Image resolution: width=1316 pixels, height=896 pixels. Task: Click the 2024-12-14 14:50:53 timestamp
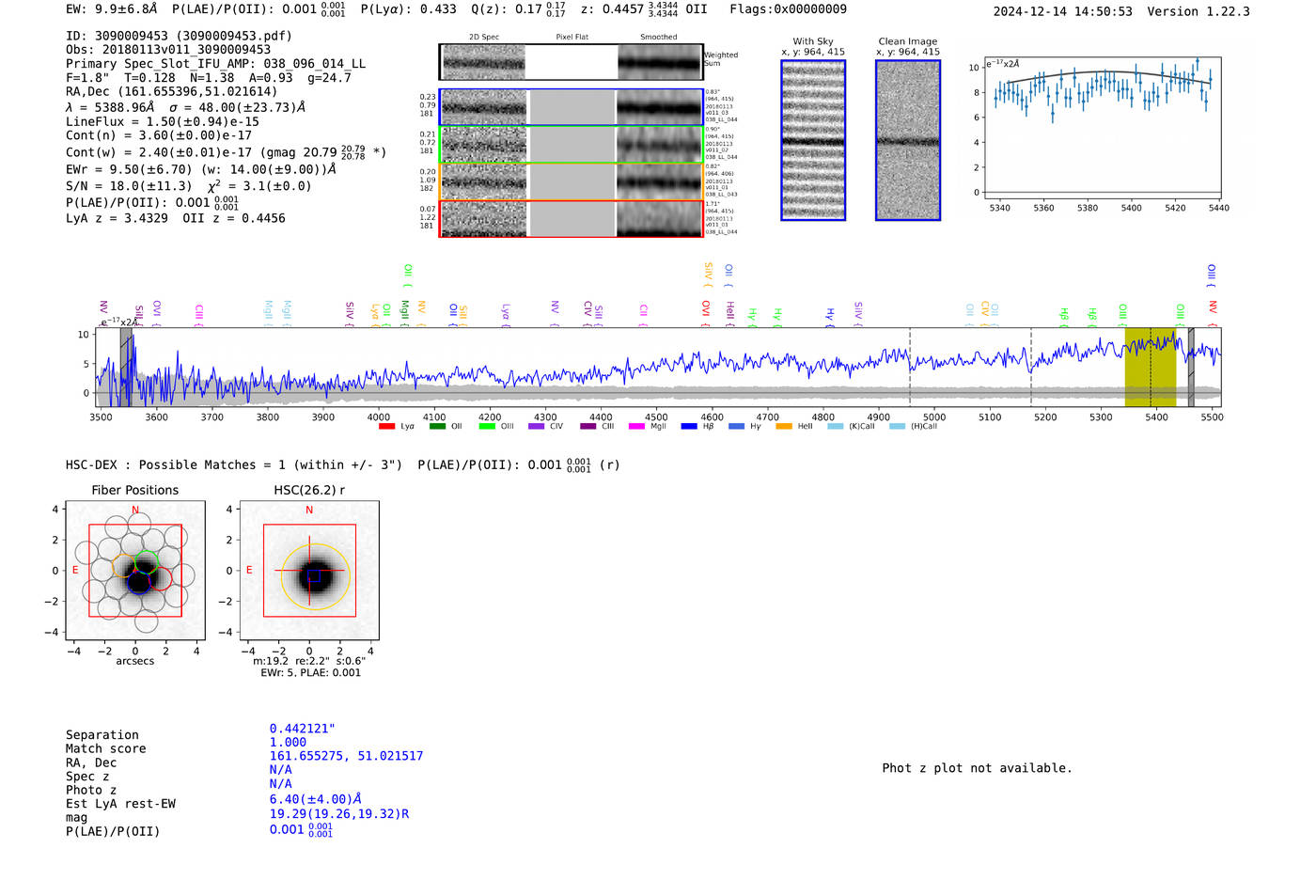[x=1062, y=11]
